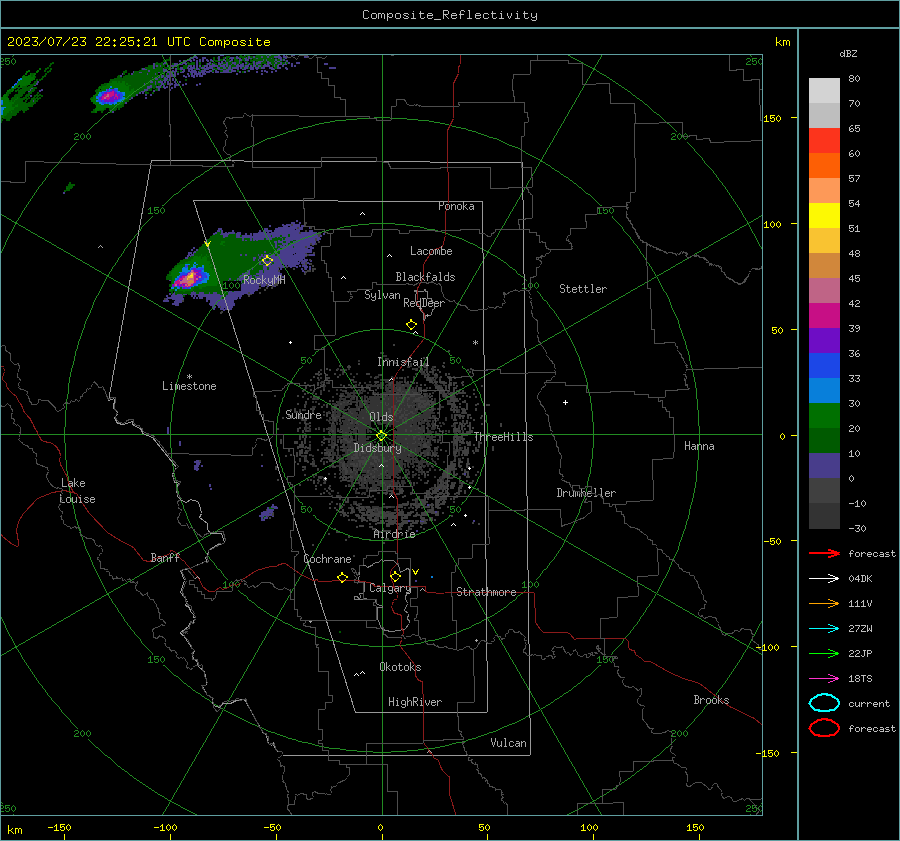Click the Sundre label
Viewport: 900px width, 841px height.
pyautogui.click(x=303, y=415)
